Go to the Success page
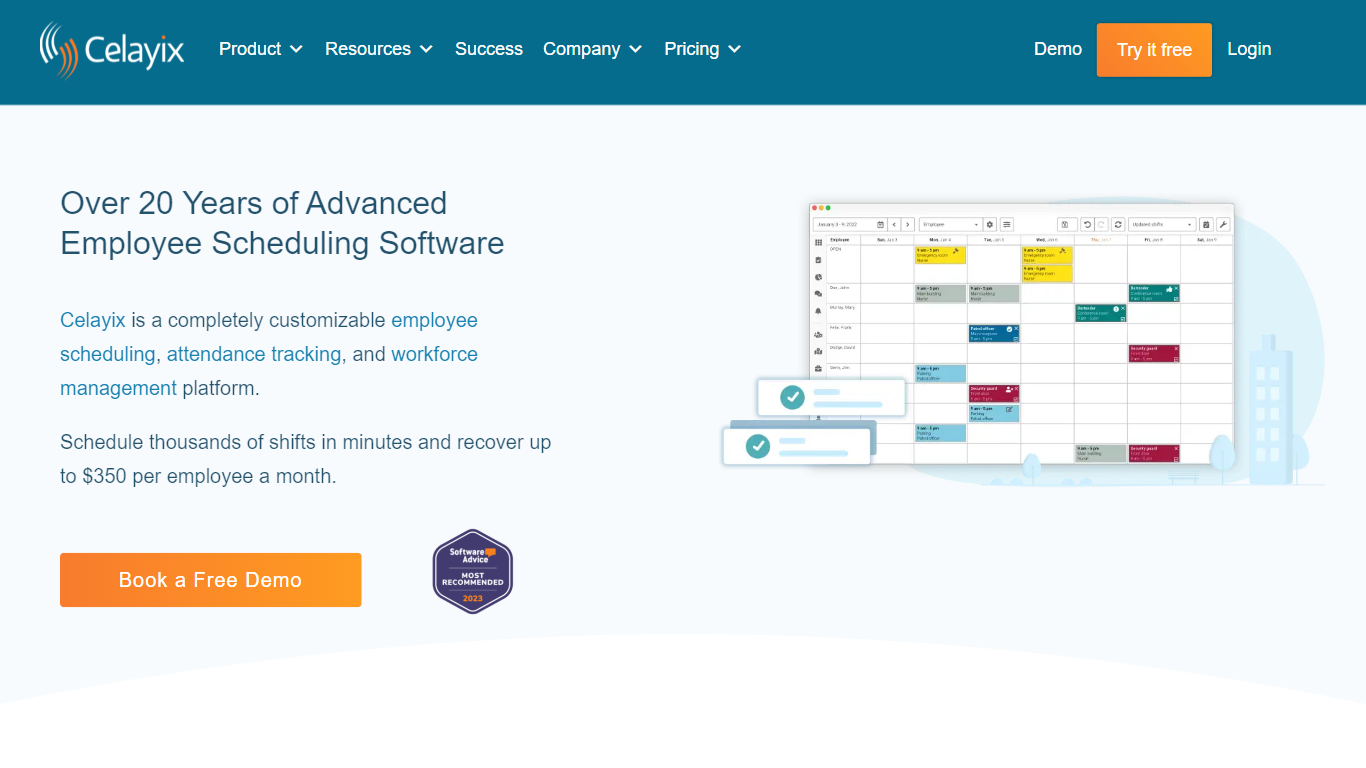This screenshot has width=1366, height=768. (x=488, y=49)
